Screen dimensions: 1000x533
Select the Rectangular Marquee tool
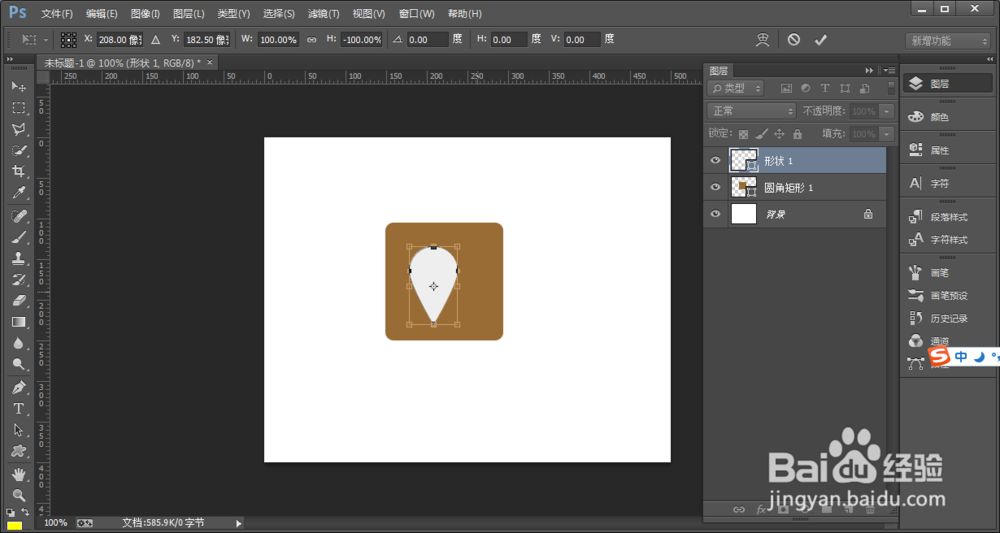(x=18, y=107)
